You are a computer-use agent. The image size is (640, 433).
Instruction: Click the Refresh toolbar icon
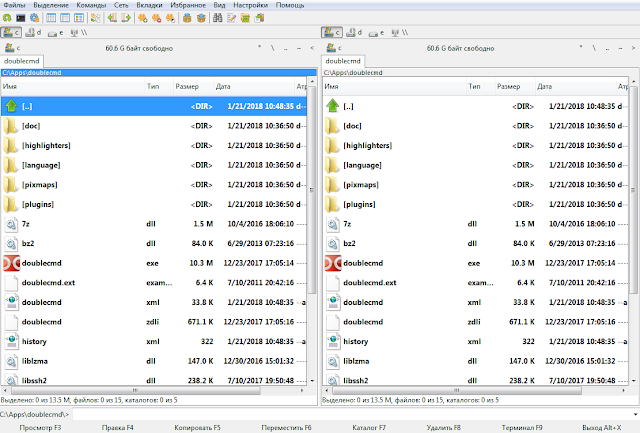(x=7, y=18)
